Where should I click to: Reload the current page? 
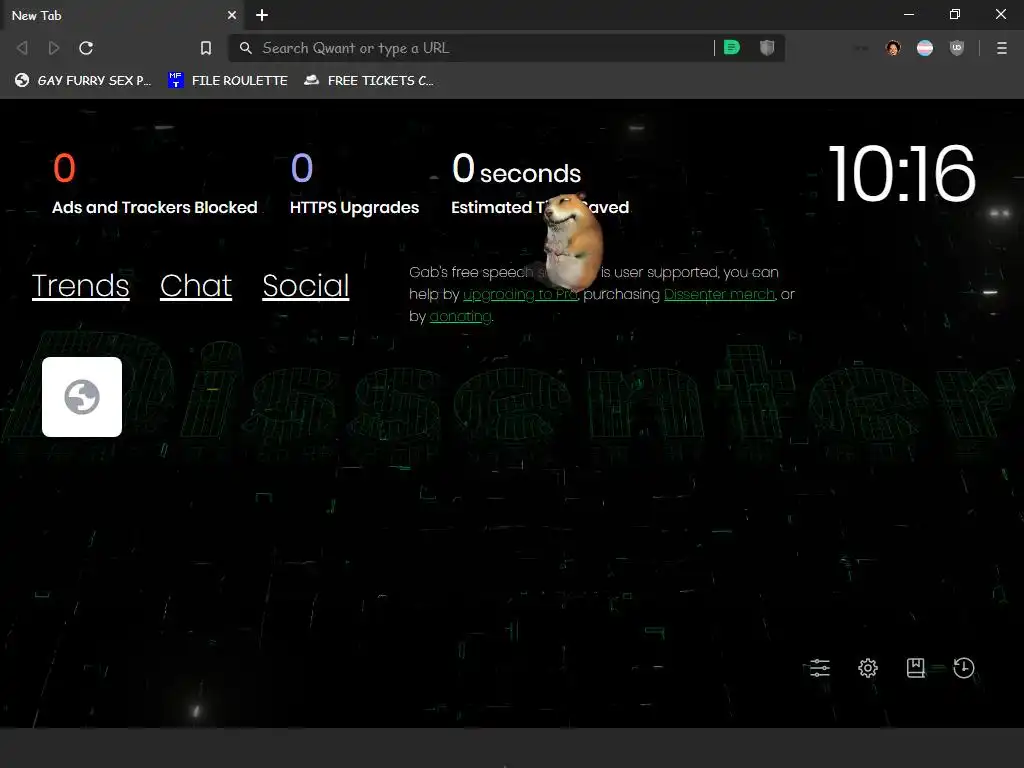(x=86, y=48)
